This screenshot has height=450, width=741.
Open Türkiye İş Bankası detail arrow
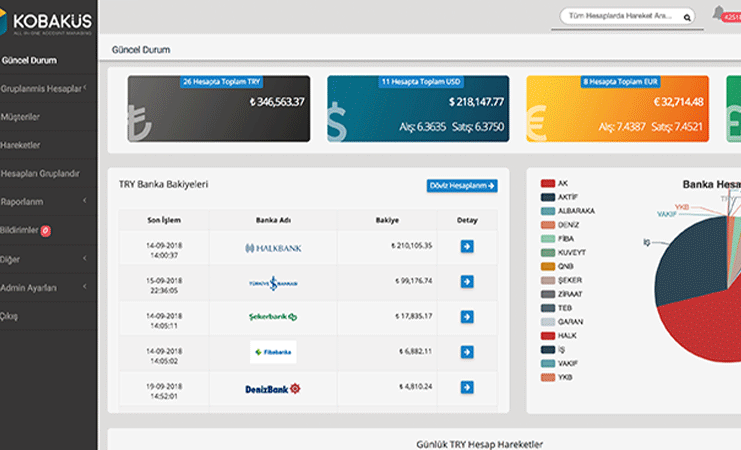tap(467, 282)
